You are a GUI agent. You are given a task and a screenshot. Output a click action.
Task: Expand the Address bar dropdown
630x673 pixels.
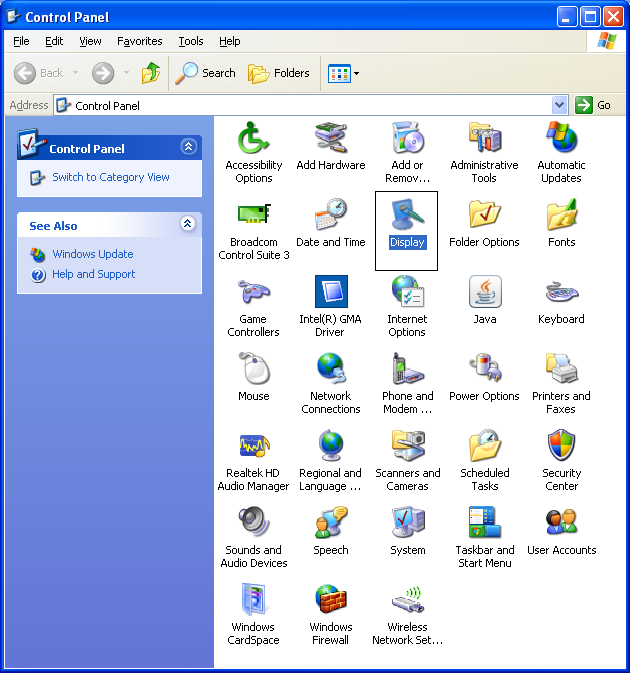tap(559, 105)
